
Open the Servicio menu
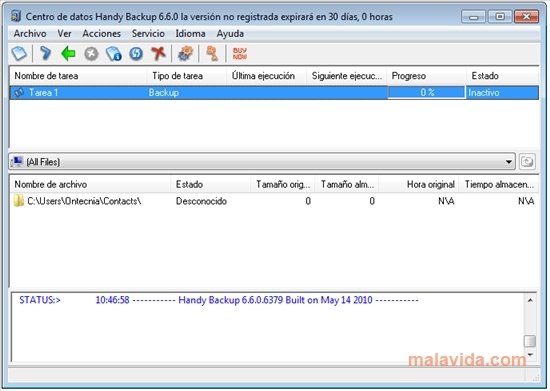click(148, 34)
